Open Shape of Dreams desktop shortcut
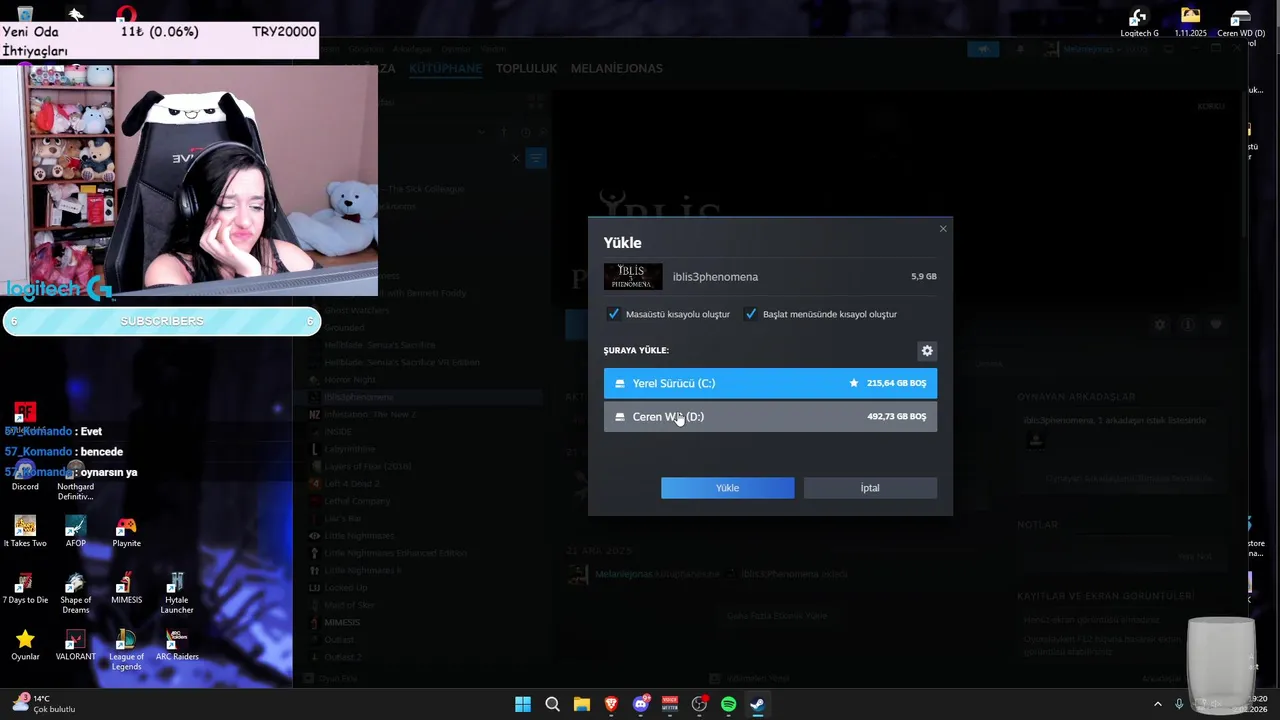The image size is (1280, 720). point(76,593)
